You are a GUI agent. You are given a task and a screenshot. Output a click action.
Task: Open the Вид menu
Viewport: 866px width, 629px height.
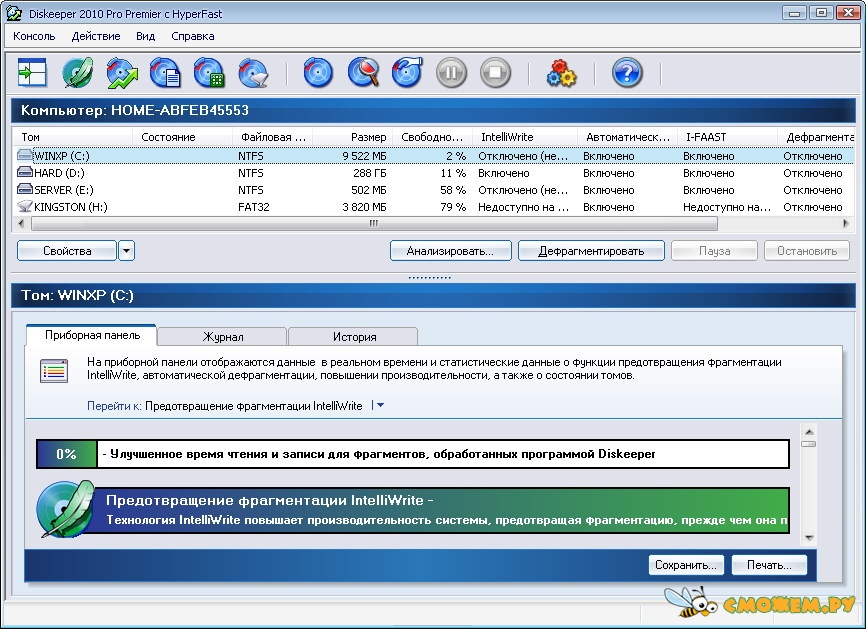coord(145,36)
